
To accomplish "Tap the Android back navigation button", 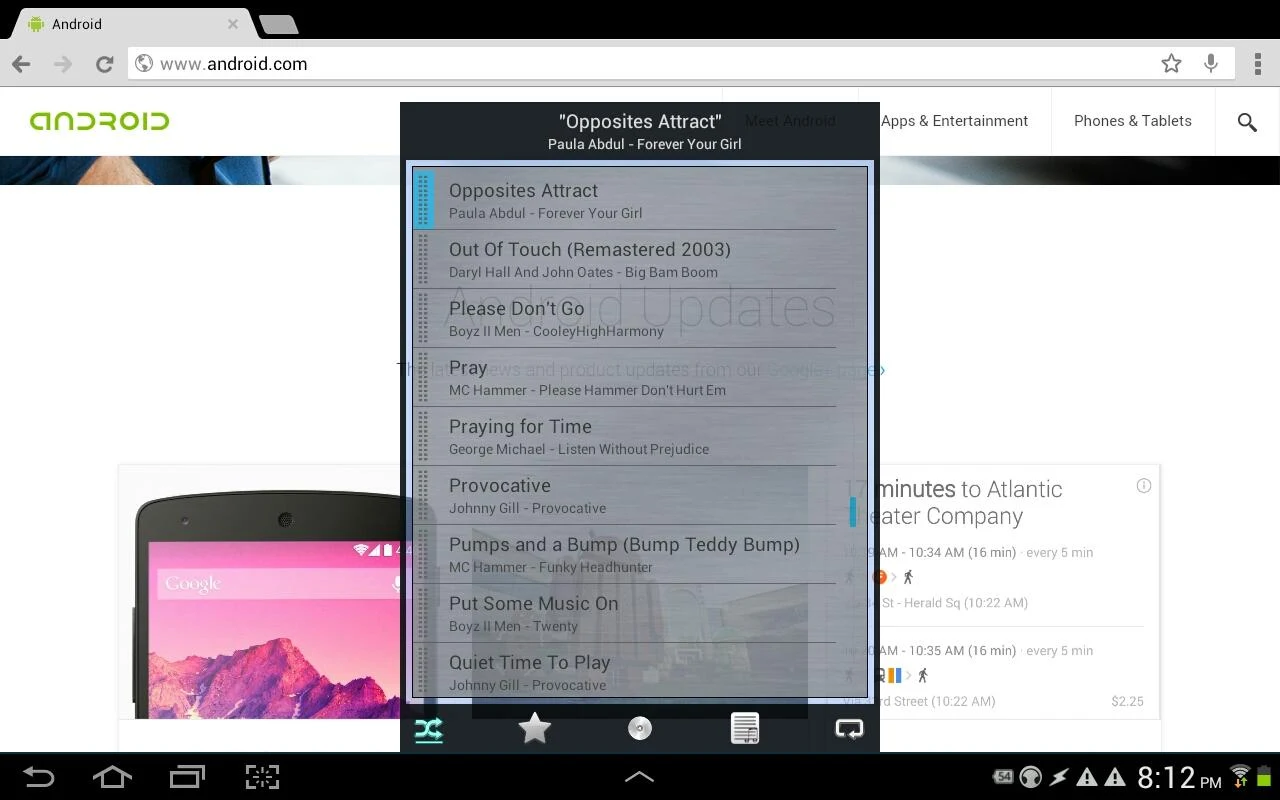I will [39, 777].
